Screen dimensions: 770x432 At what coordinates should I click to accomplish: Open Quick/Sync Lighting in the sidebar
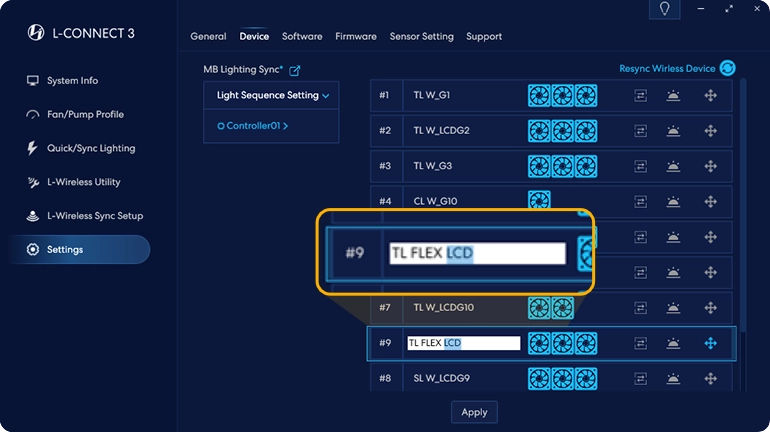(x=81, y=148)
